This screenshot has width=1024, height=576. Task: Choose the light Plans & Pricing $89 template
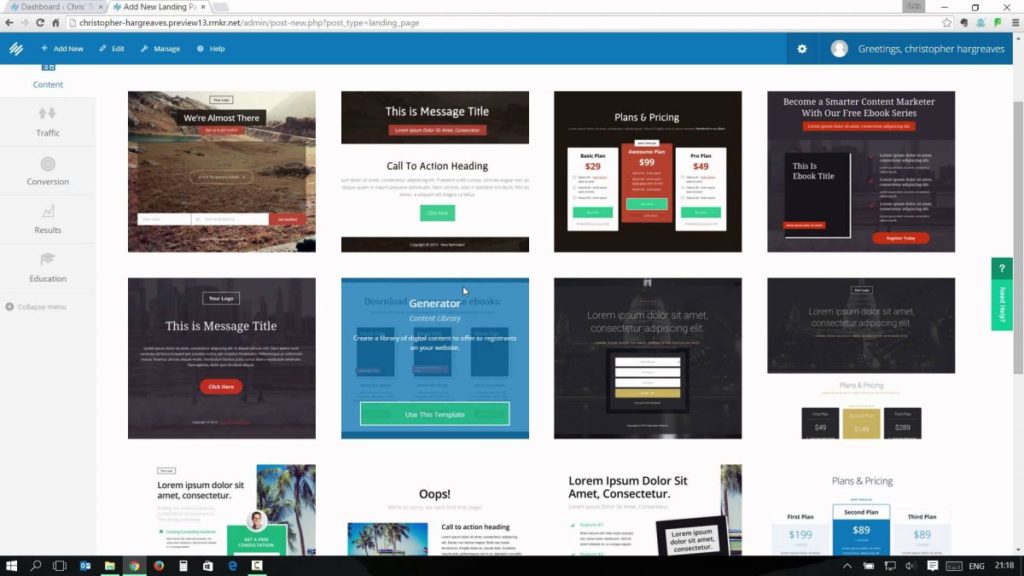tap(861, 510)
